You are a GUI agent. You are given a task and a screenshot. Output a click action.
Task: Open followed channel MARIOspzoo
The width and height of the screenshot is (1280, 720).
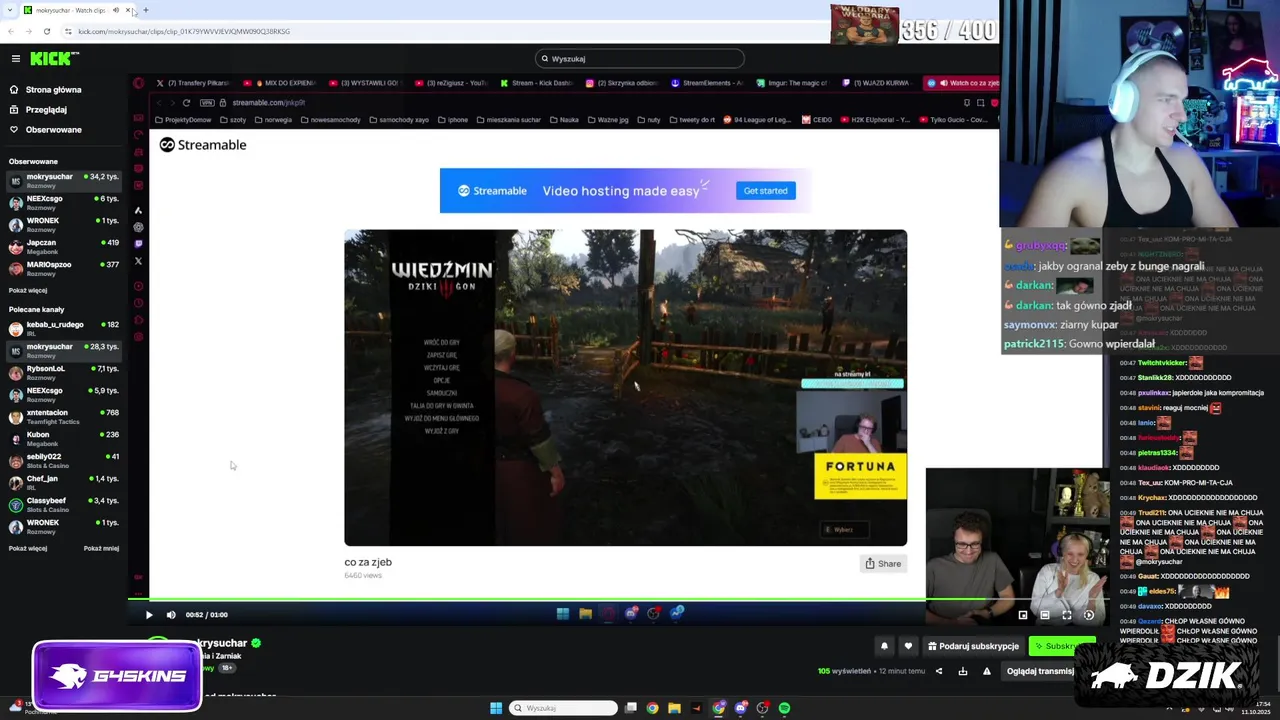pos(62,268)
